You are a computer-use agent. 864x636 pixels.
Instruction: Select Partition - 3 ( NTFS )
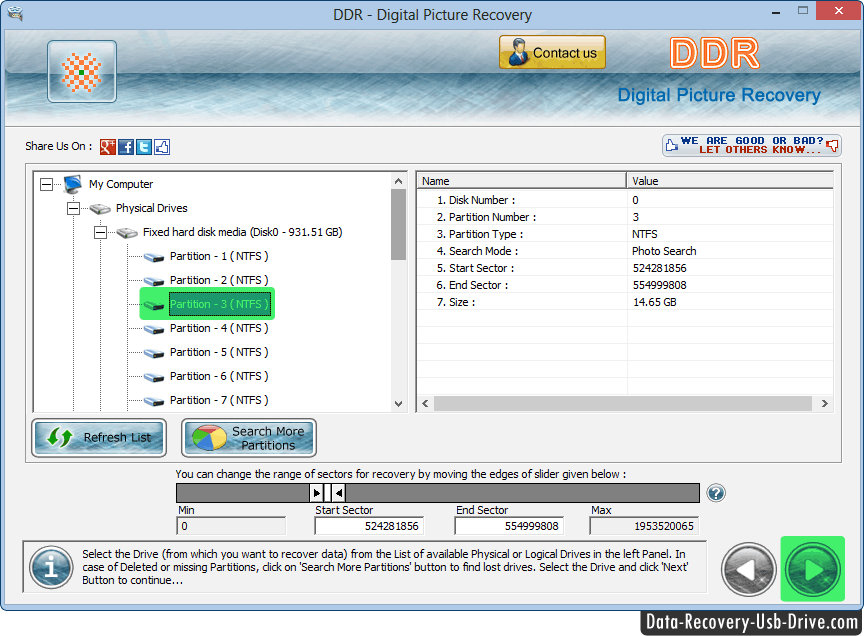[x=220, y=304]
